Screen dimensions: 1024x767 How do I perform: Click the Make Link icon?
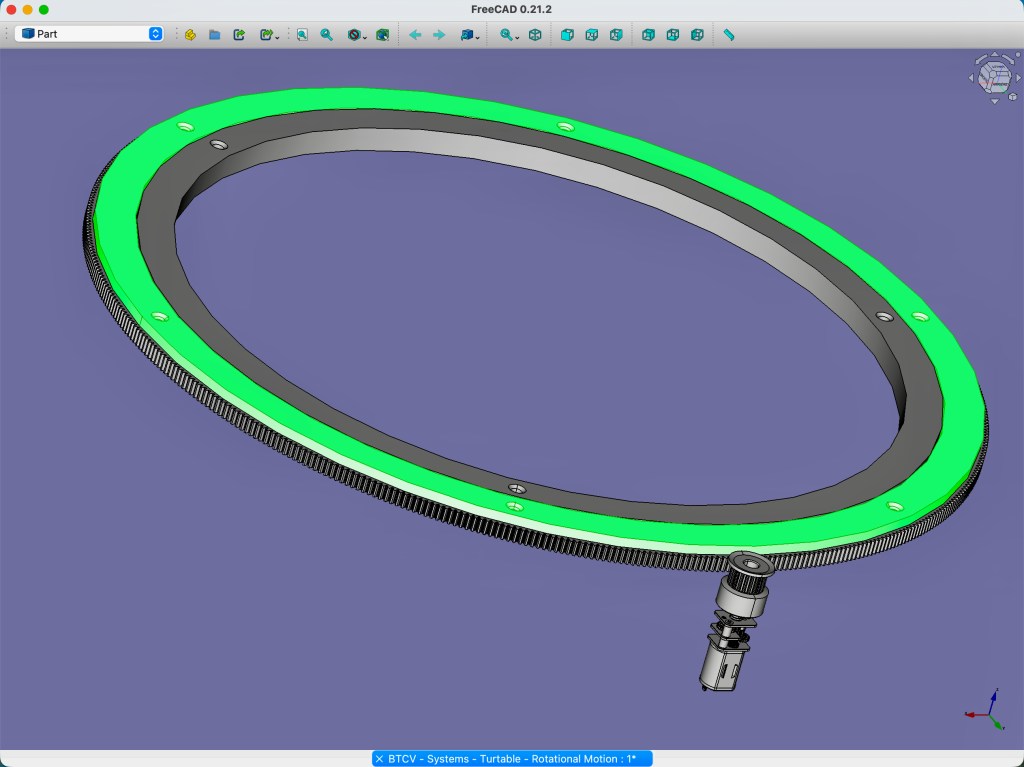240,34
